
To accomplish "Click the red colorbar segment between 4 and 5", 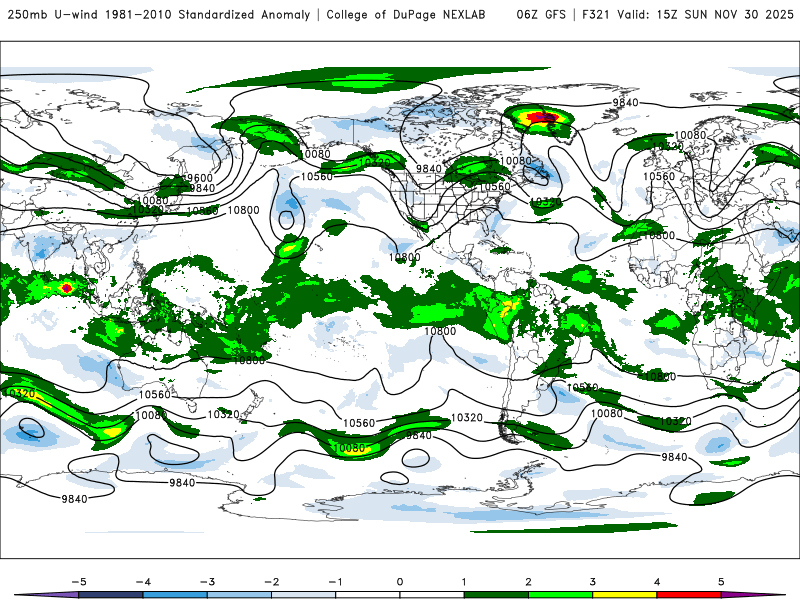I will coord(689,595).
